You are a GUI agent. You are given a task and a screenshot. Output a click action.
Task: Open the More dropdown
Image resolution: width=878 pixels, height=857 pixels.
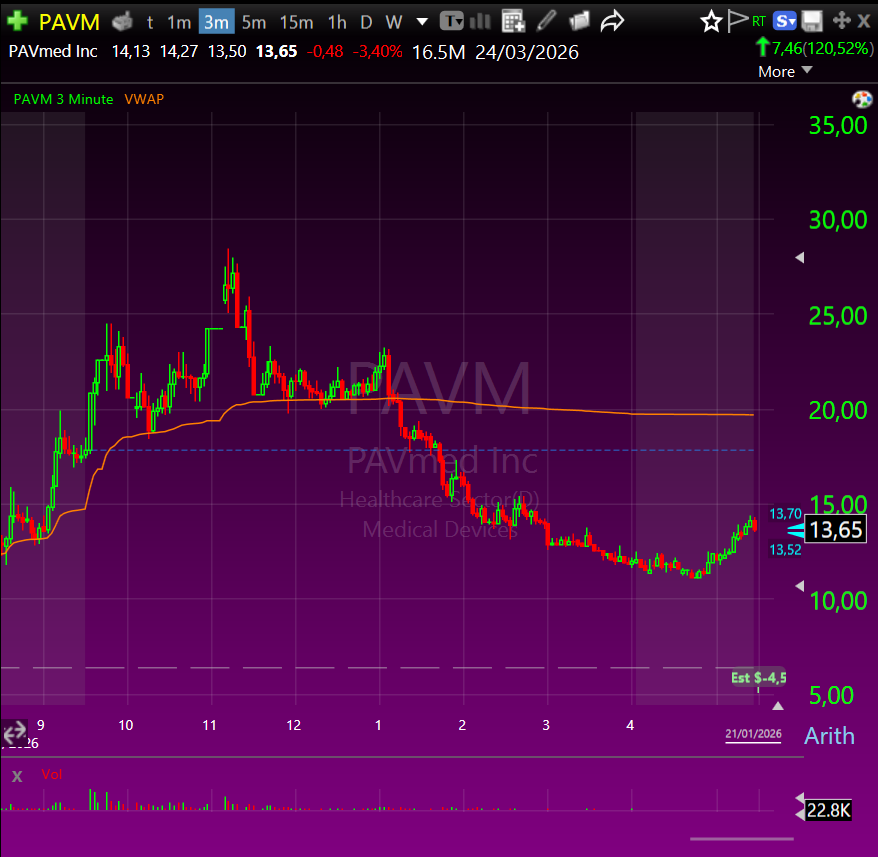tap(775, 72)
